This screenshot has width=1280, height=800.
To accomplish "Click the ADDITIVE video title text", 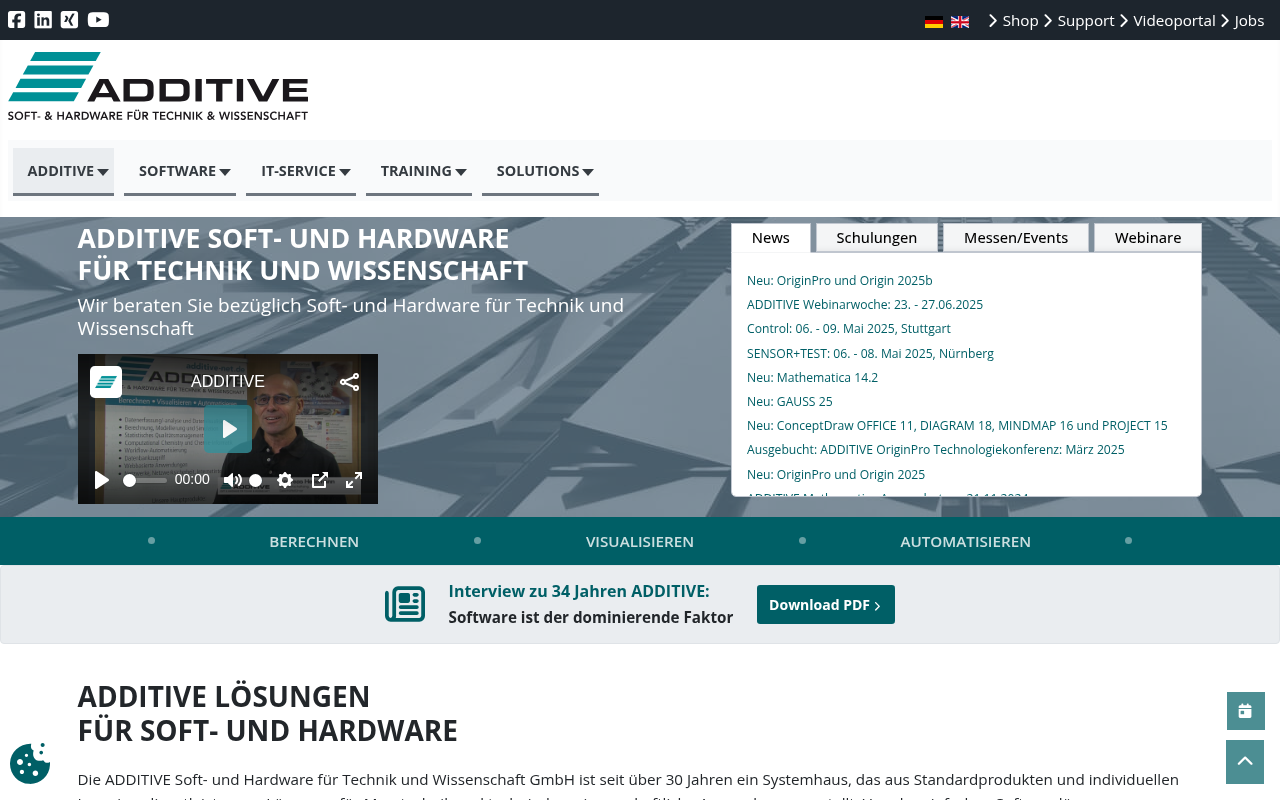I will 228,382.
